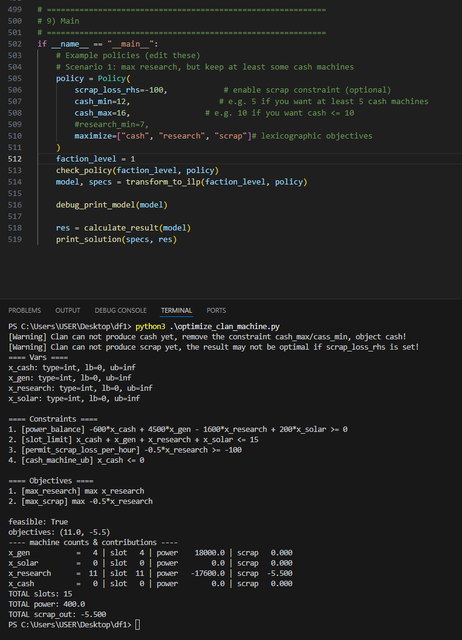Click the 'machine counts & contributions' header line

point(93,542)
